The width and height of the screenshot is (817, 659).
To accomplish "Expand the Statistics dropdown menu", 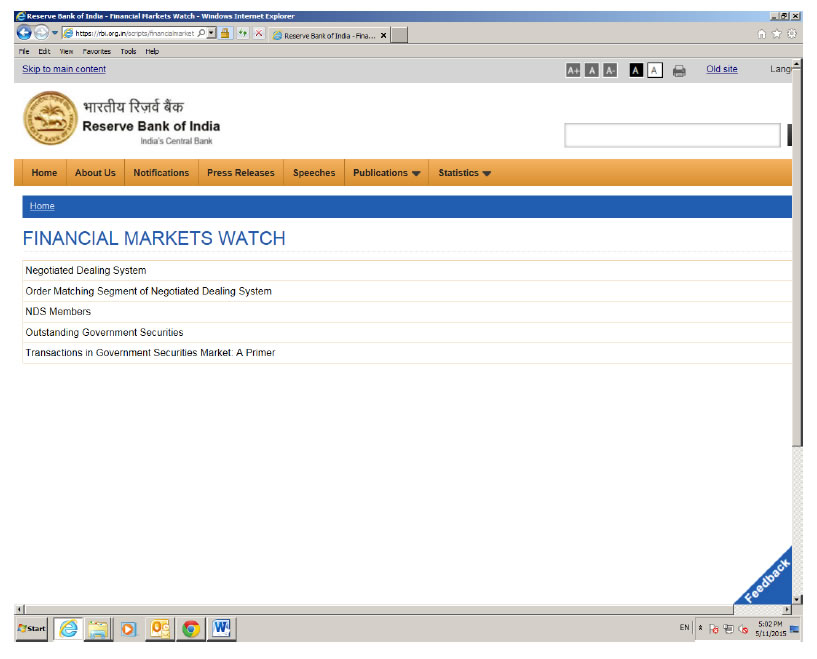I will [x=464, y=173].
